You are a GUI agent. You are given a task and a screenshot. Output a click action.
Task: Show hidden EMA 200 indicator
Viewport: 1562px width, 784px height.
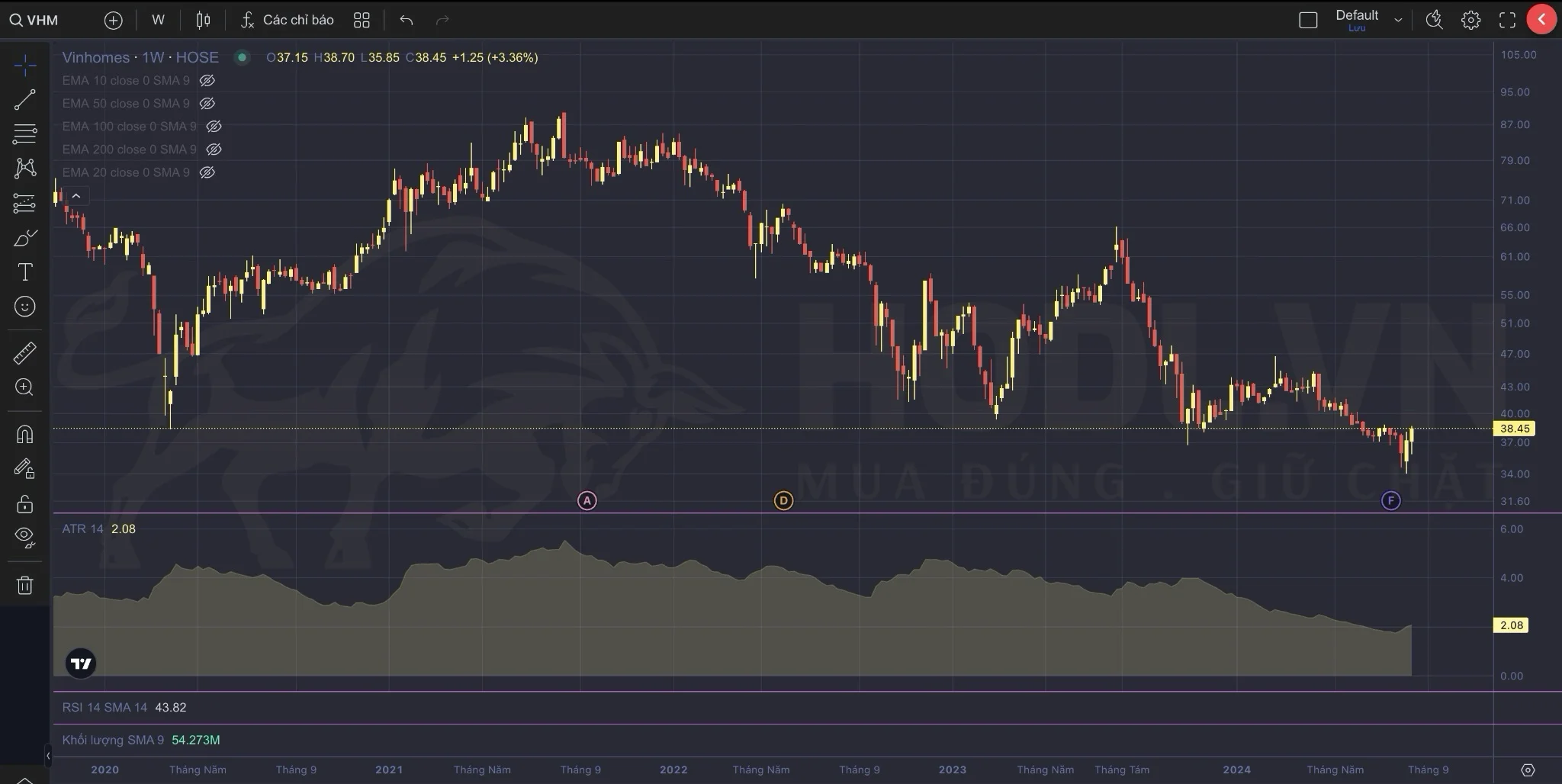[214, 149]
